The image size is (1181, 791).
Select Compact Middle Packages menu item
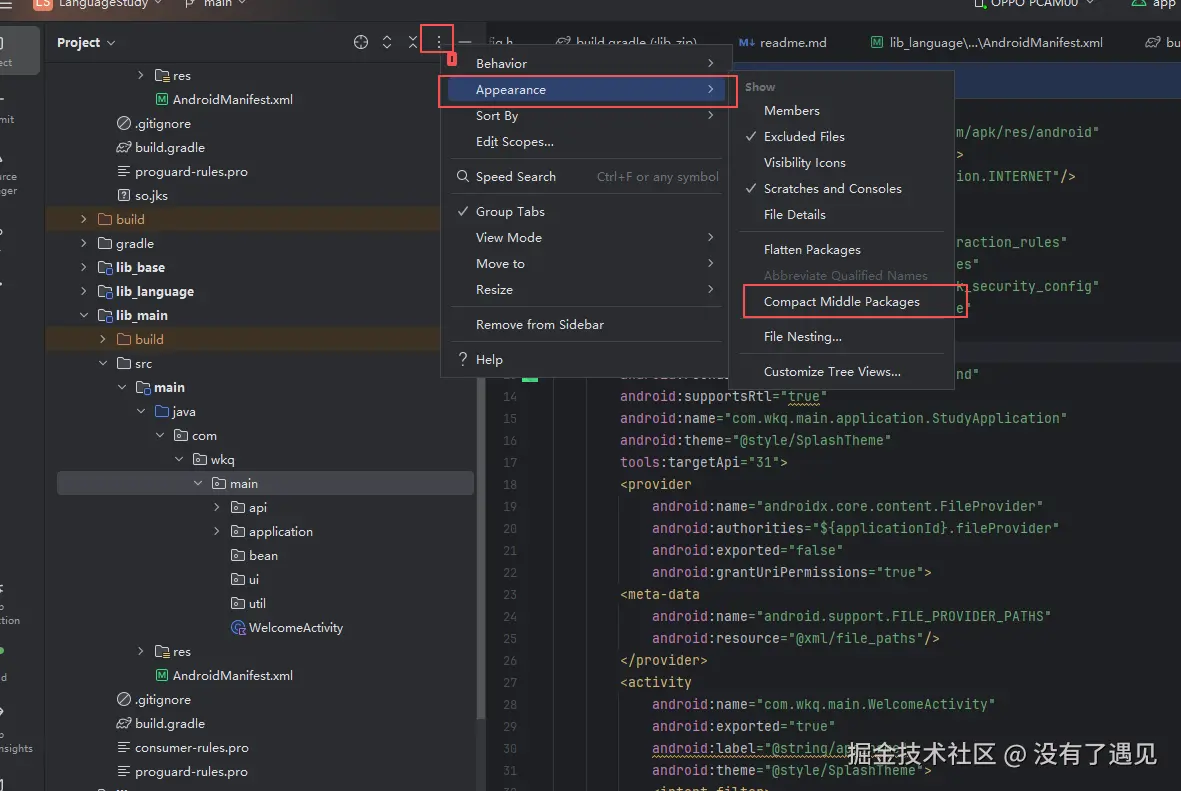tap(841, 302)
